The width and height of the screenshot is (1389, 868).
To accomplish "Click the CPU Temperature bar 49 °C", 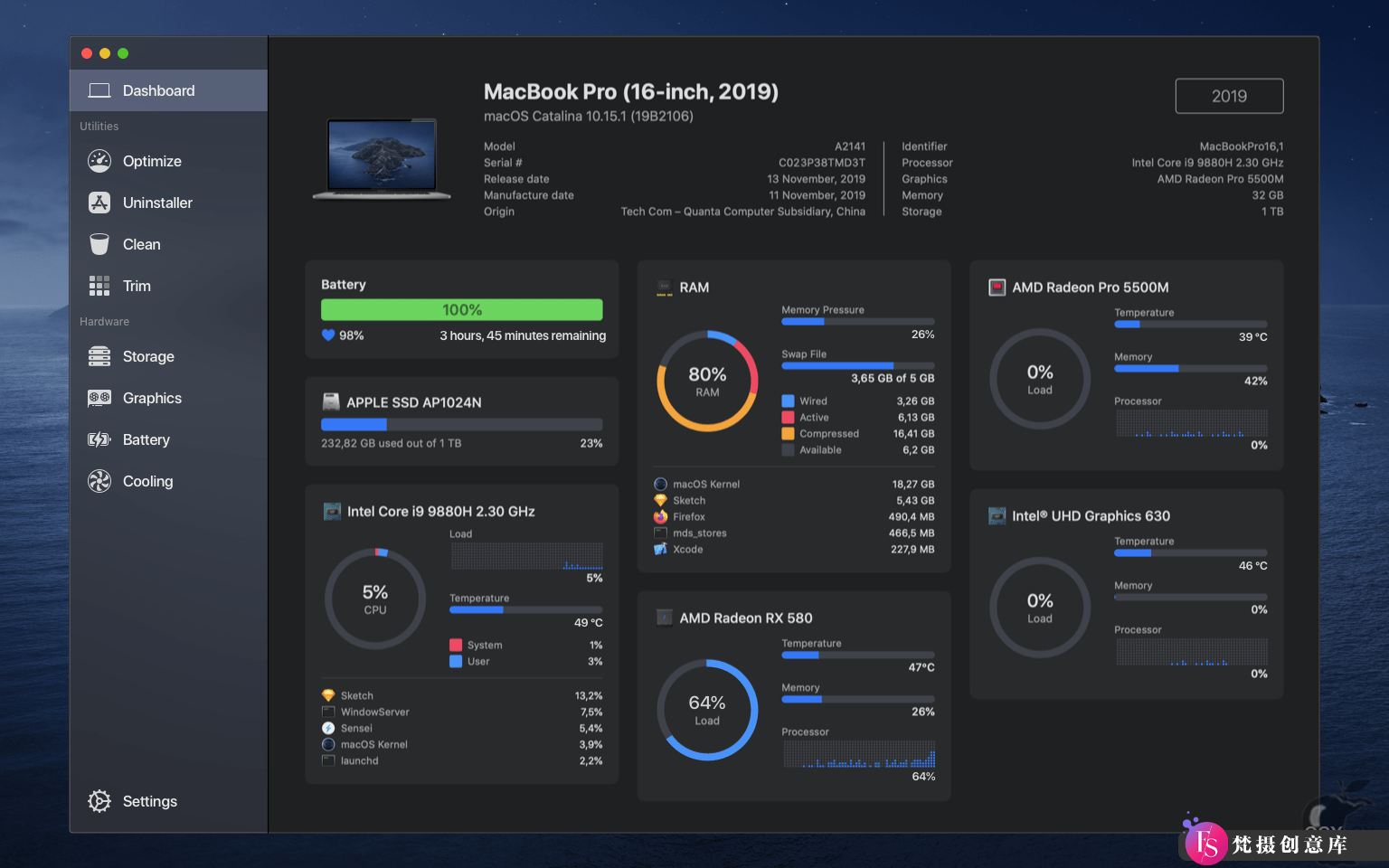I will (526, 609).
